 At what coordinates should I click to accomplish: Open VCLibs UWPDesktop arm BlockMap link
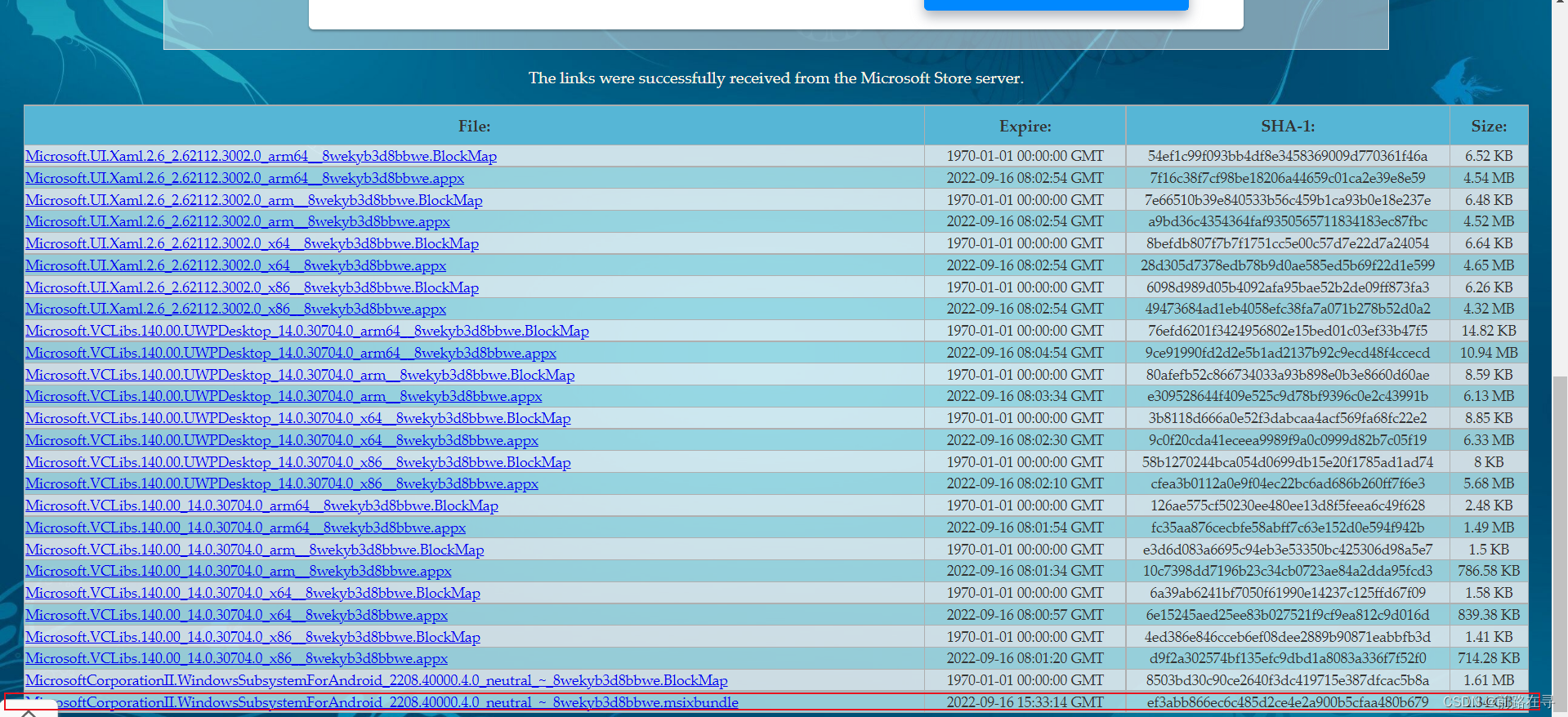(300, 375)
